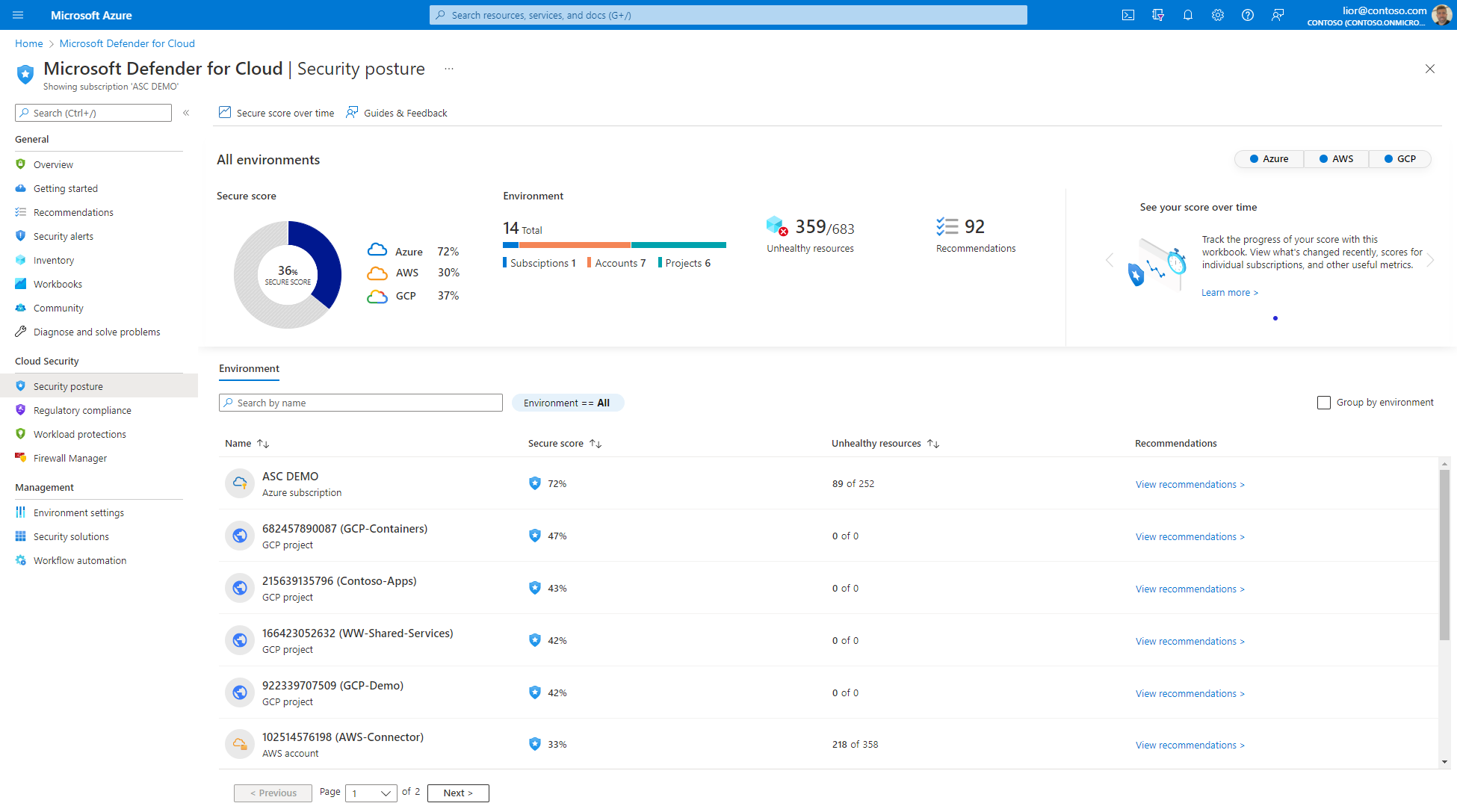The height and width of the screenshot is (812, 1457).
Task: Click the Workflow automation gear icon
Action: (x=21, y=560)
